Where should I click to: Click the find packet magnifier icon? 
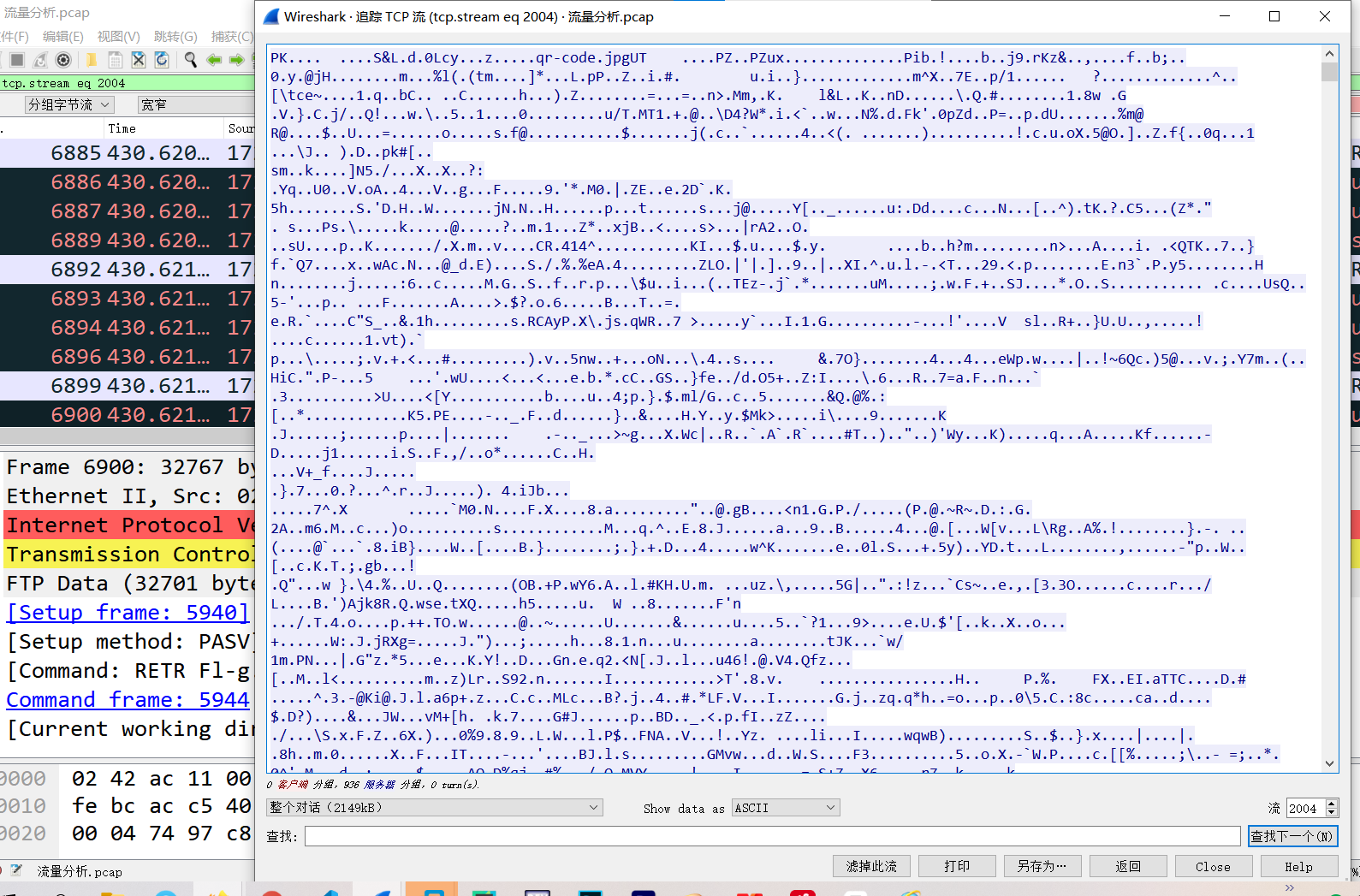(x=190, y=59)
